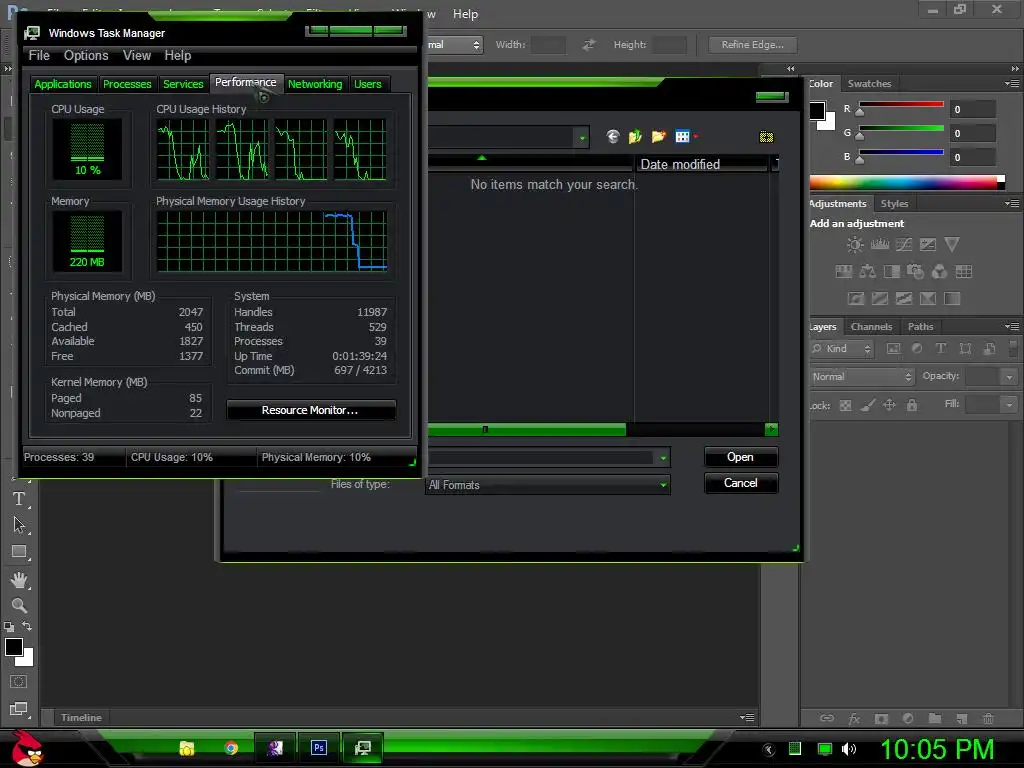Open Photoshop Help menu
Image resolution: width=1024 pixels, height=768 pixels.
pyautogui.click(x=466, y=14)
